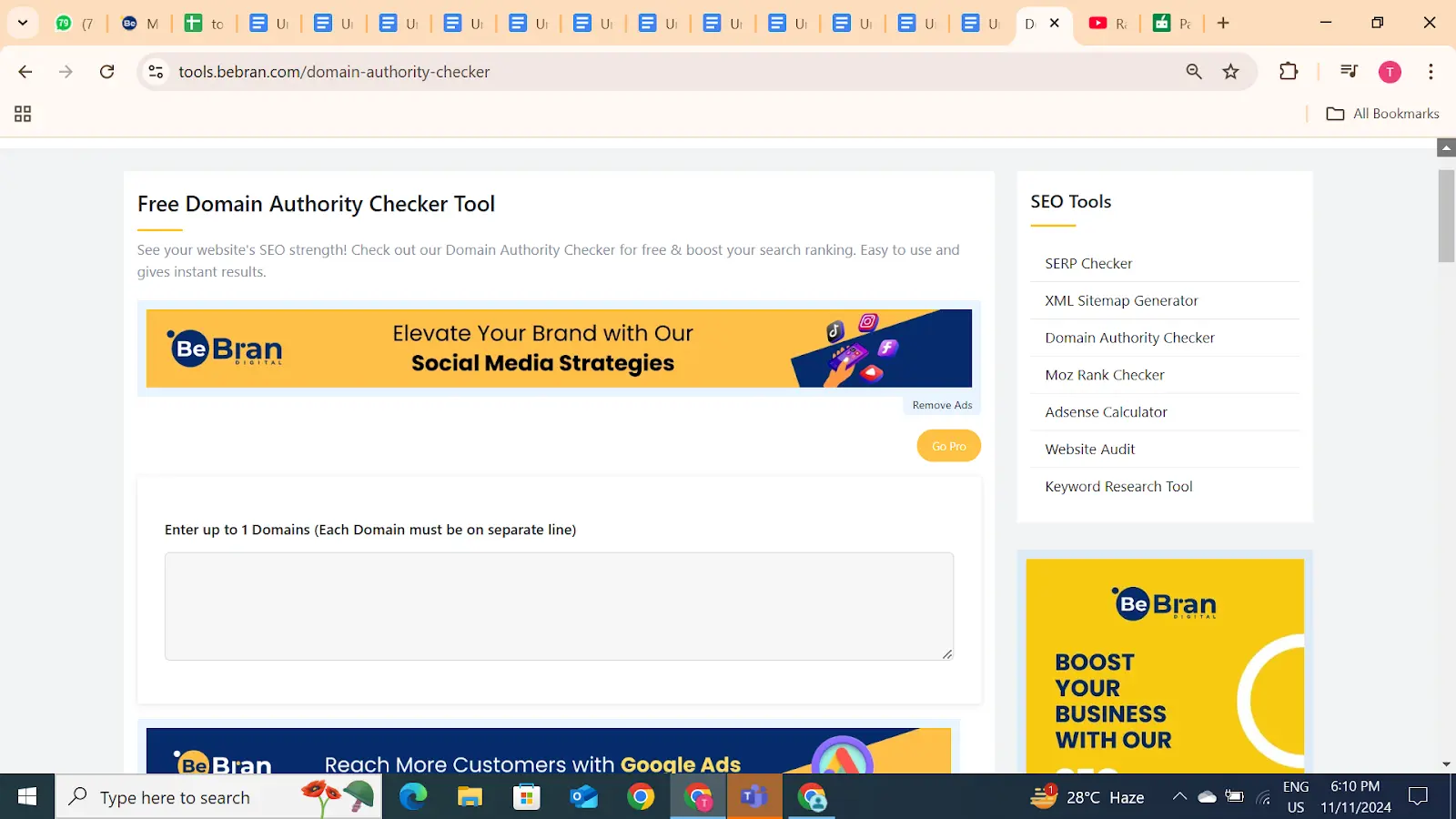Open the Moz Rank Checker link
This screenshot has height=819, width=1456.
pos(1105,375)
